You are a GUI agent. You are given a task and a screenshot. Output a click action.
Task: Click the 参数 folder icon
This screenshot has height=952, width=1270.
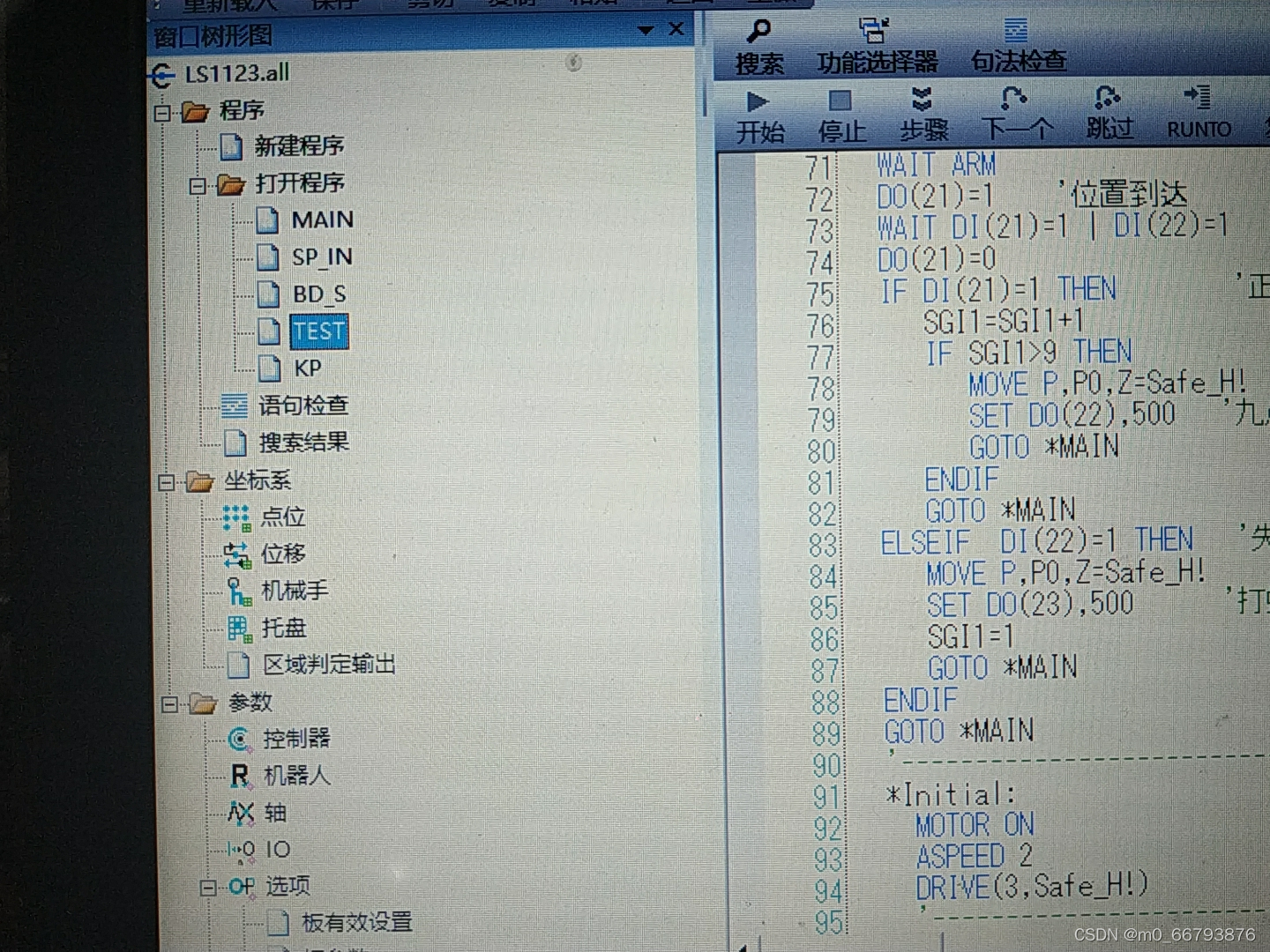(x=204, y=703)
